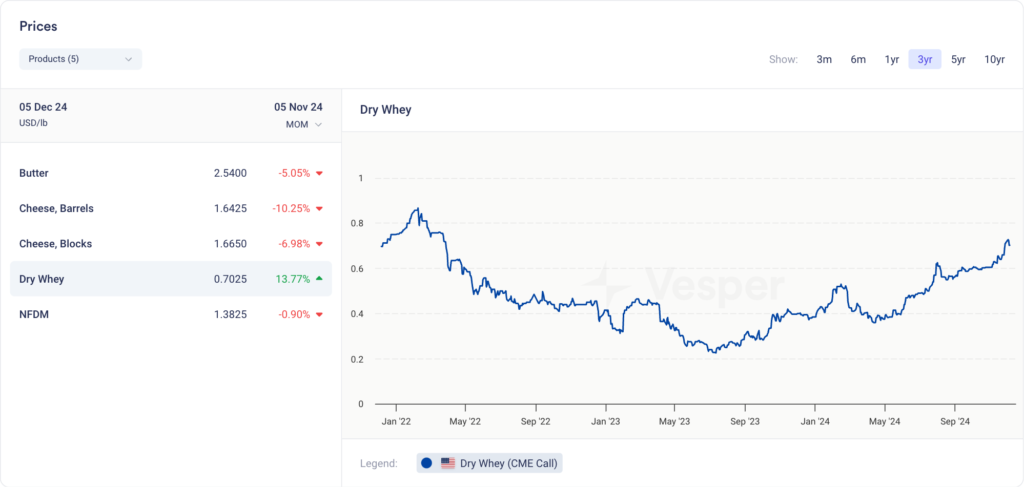
Task: Click the down arrow beside NFDM change
Action: (319, 314)
